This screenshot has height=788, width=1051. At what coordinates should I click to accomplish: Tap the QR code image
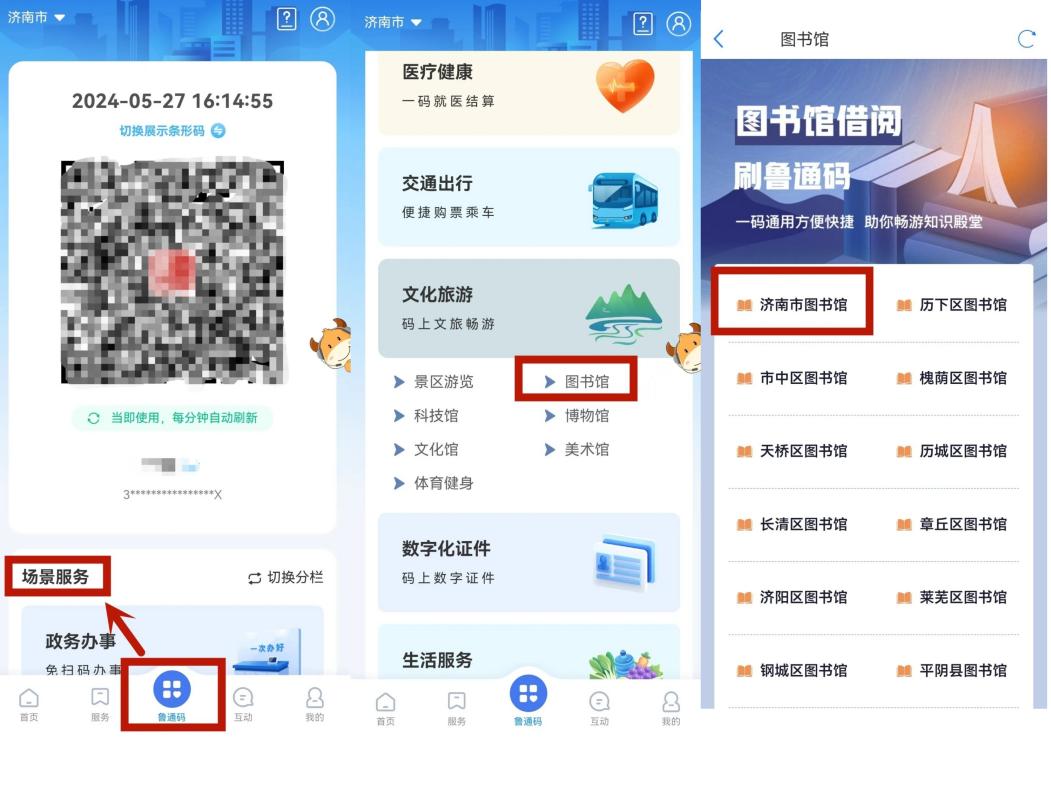[x=172, y=272]
